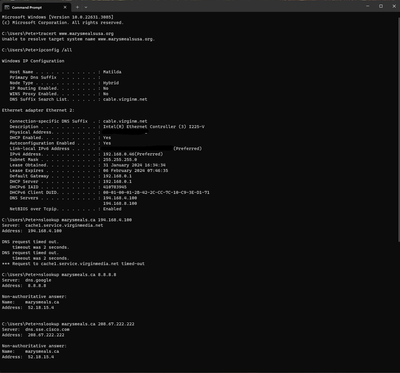Viewport: 400px width, 373px height.
Task: Click the ipconfig /all command line
Action: 37,50
